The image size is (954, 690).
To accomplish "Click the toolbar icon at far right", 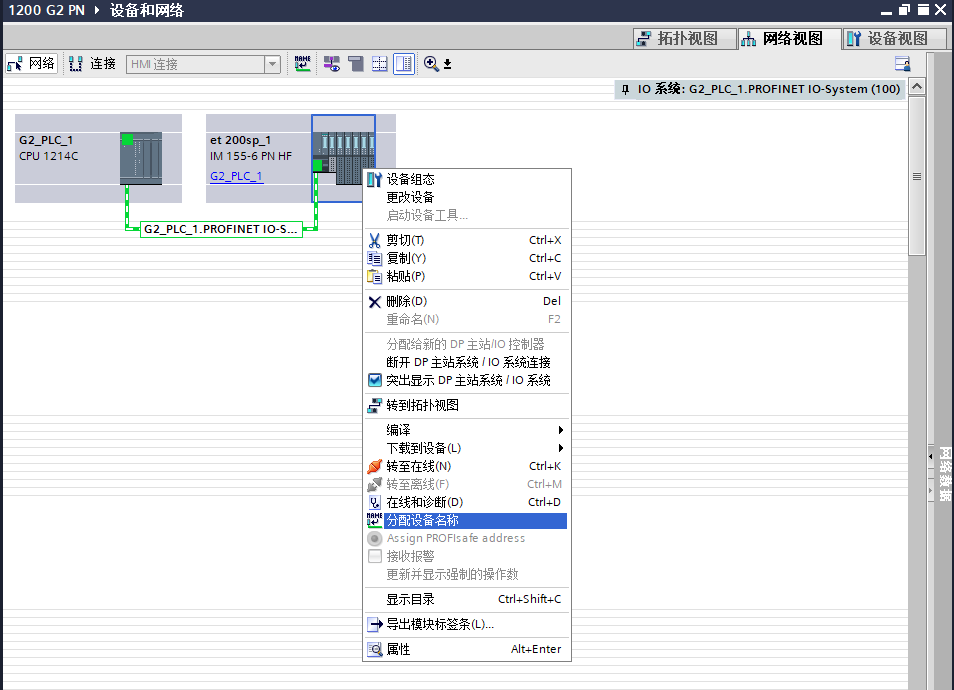I will coord(902,64).
